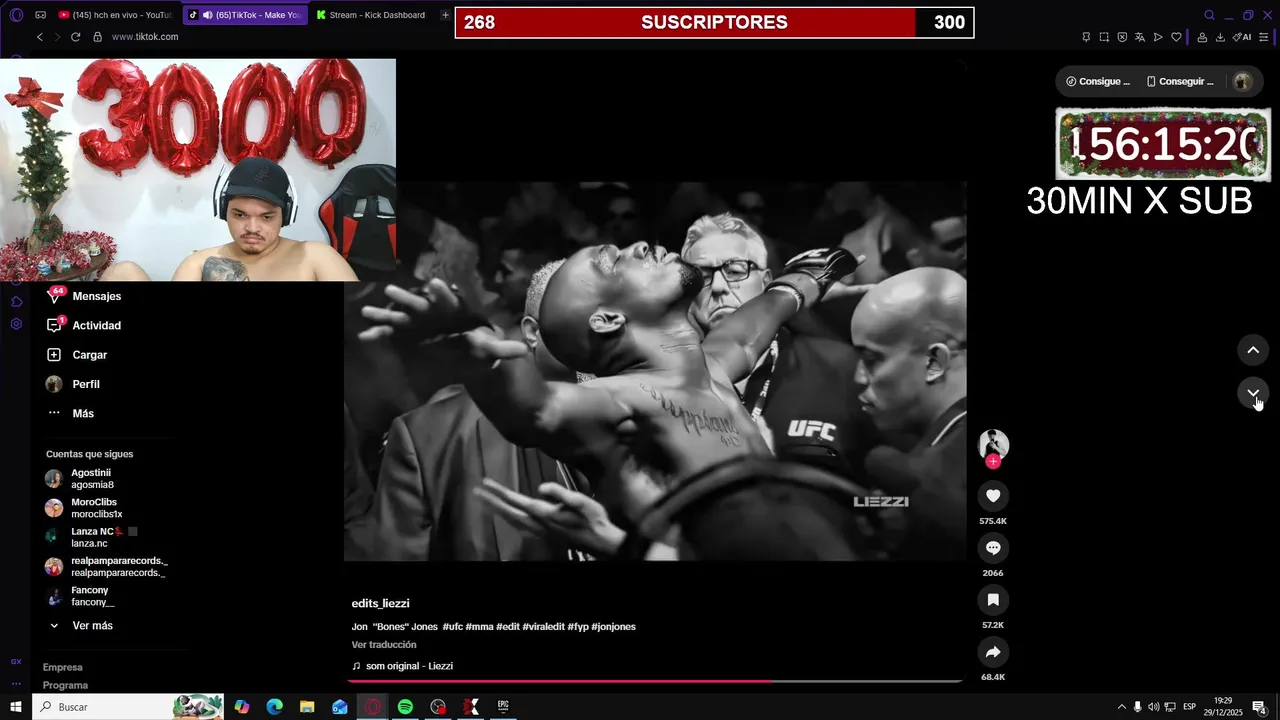
Task: Click the send flow arrow icon
Action: [1158, 37]
